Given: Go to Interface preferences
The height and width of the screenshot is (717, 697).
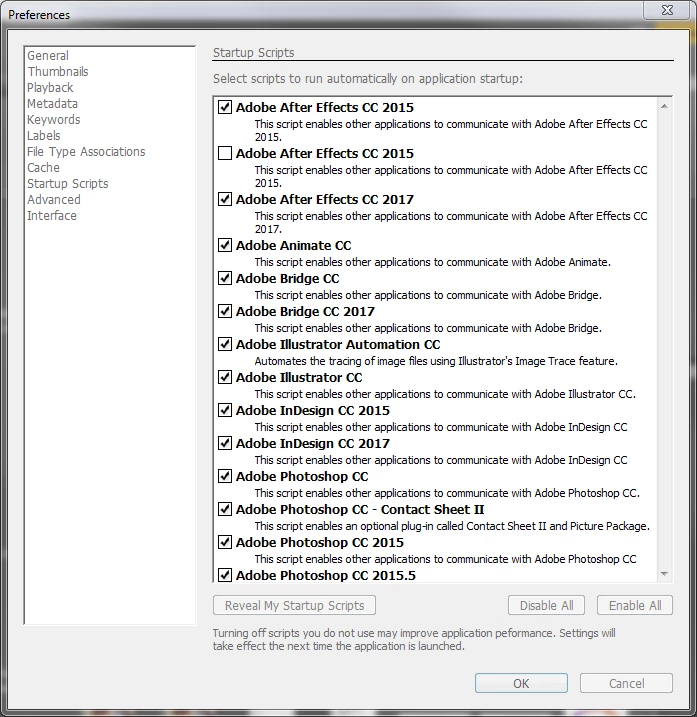Looking at the screenshot, I should [x=52, y=216].
